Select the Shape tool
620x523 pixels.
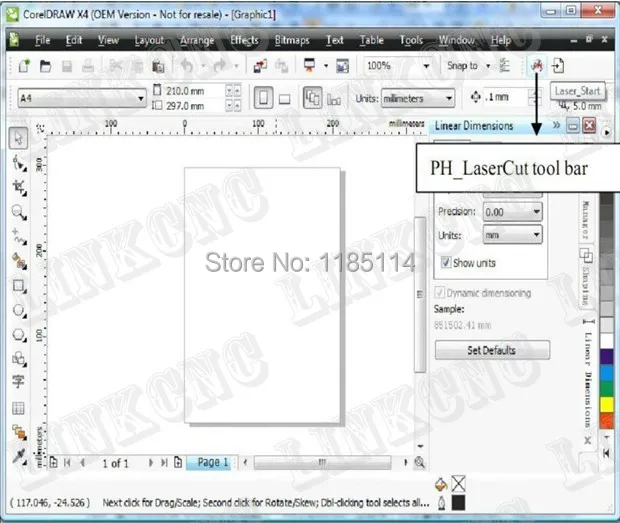(19, 163)
